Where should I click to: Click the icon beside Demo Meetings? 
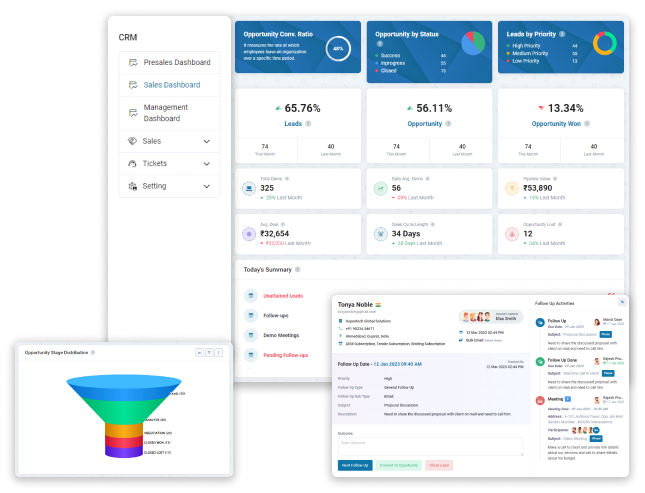pyautogui.click(x=251, y=335)
